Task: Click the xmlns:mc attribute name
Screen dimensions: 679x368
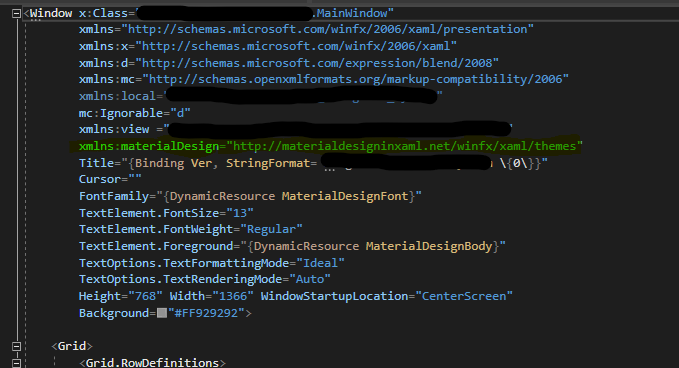Action: pos(107,79)
